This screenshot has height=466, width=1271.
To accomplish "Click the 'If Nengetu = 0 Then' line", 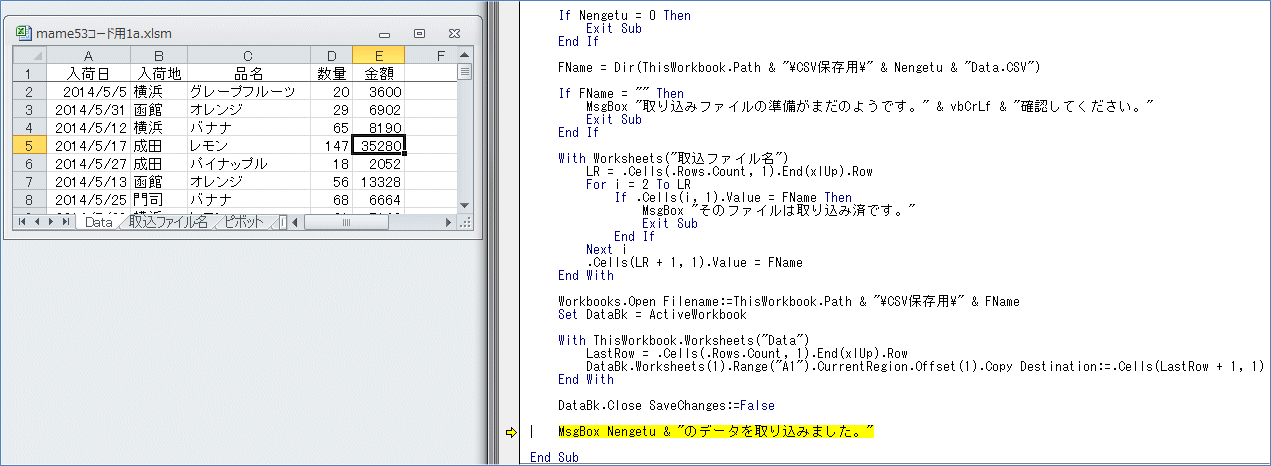I will click(x=624, y=16).
